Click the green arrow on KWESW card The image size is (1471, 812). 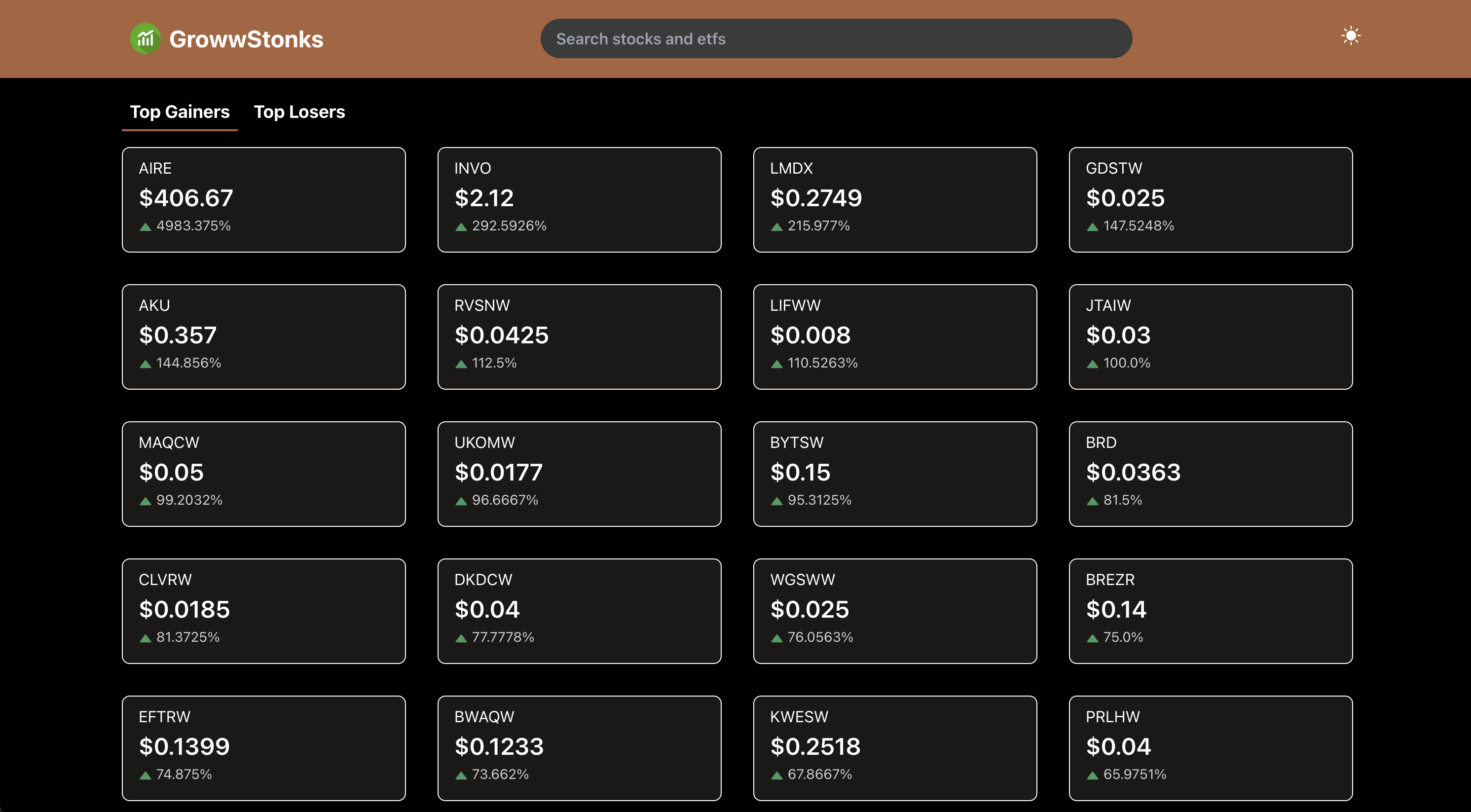coord(776,775)
